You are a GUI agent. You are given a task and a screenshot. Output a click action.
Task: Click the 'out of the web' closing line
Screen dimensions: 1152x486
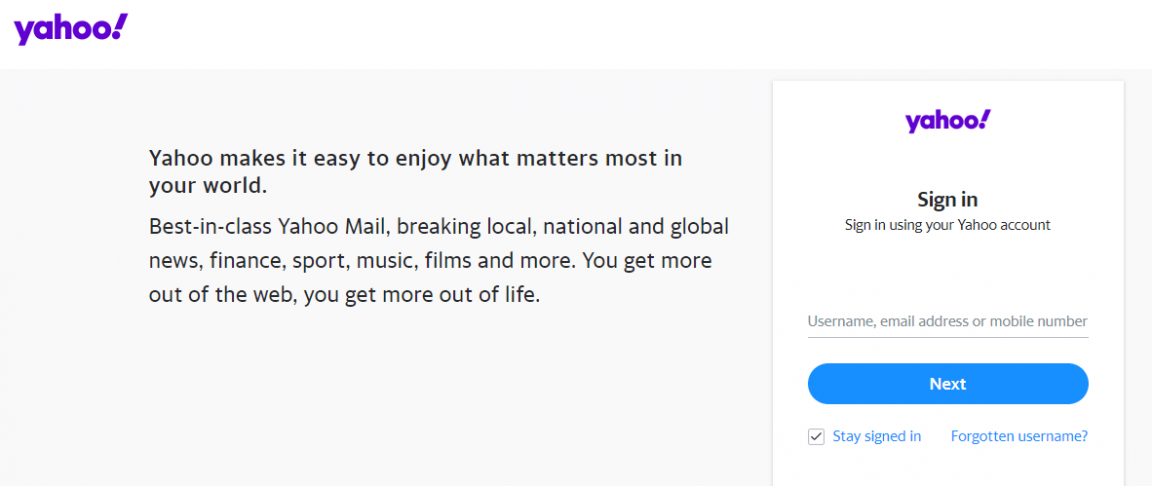(344, 296)
